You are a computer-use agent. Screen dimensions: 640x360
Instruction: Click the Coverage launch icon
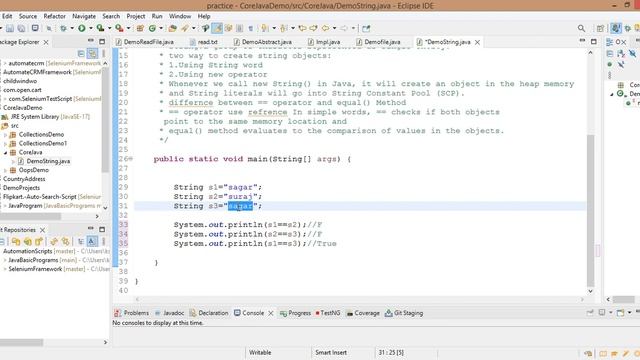100,28
